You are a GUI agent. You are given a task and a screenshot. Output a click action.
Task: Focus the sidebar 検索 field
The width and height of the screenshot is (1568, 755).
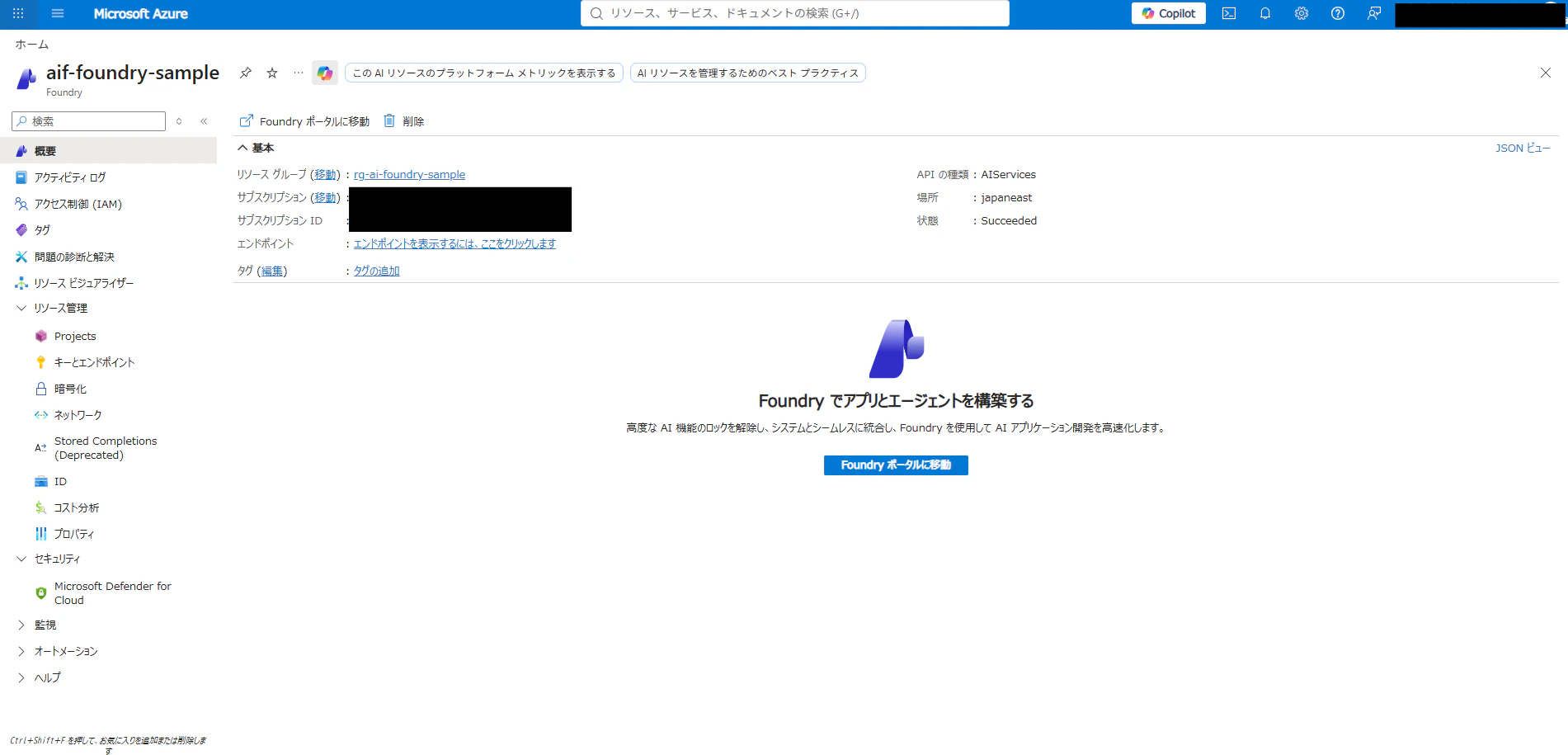click(x=89, y=121)
